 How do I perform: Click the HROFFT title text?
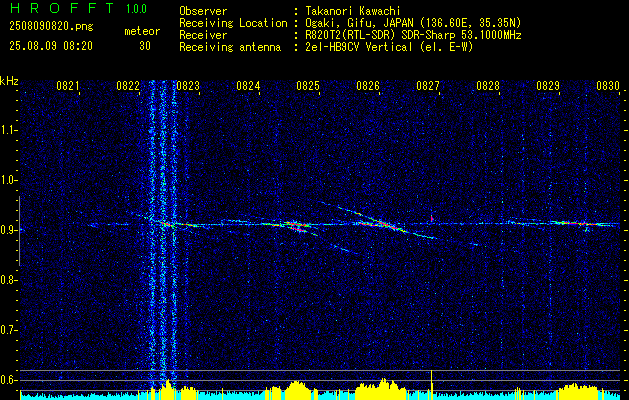[x=62, y=8]
